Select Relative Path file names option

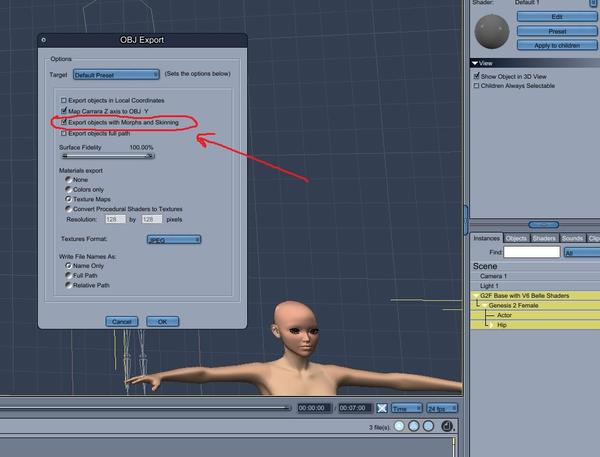[x=68, y=285]
